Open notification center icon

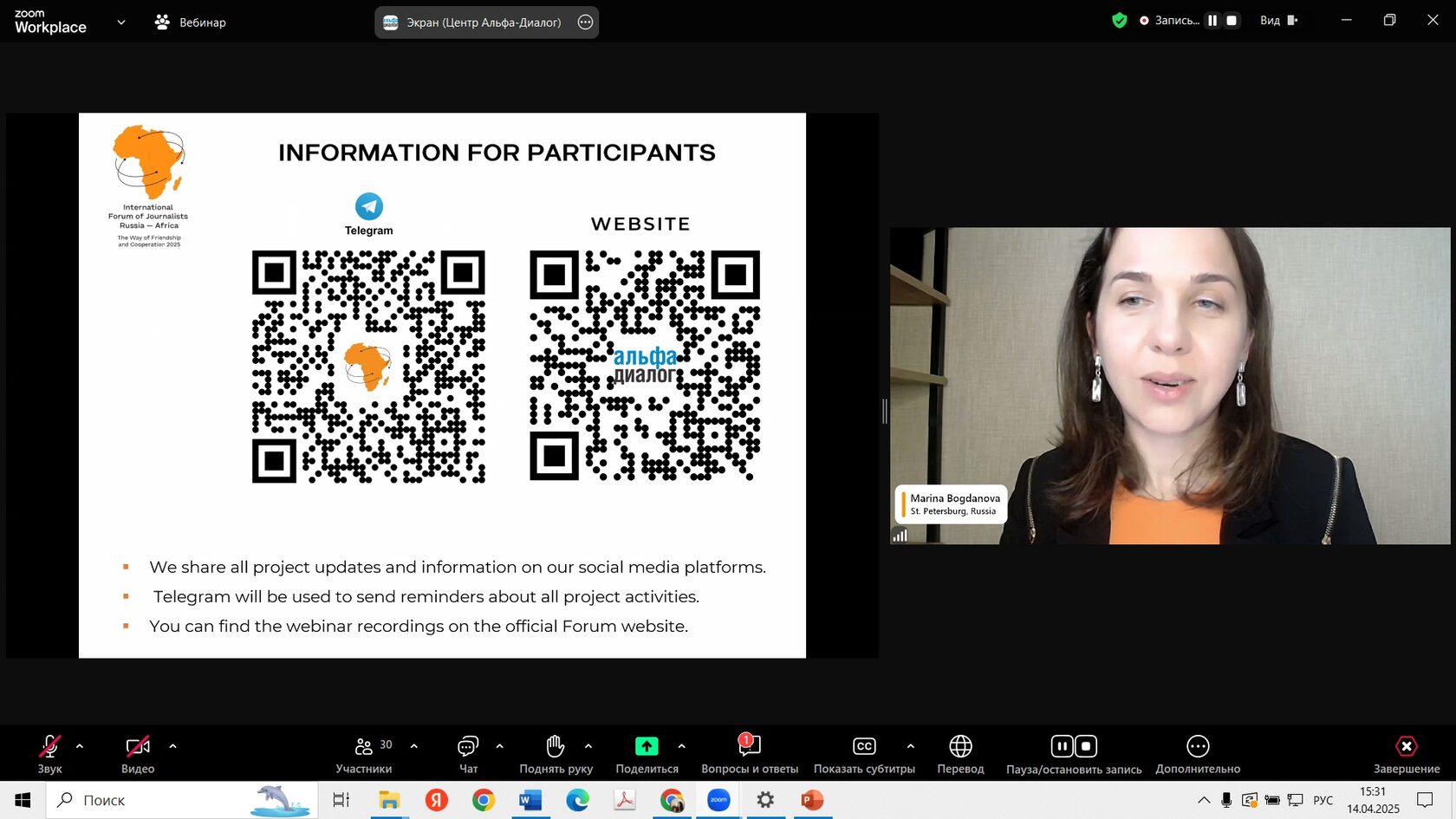[1425, 800]
